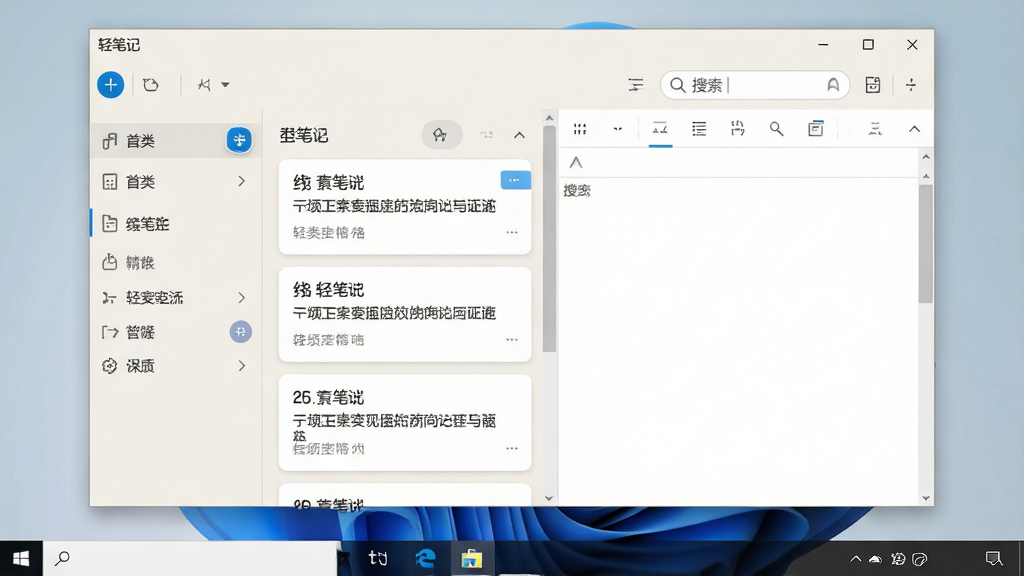Expand the 保质 sidebar chevron
This screenshot has width=1024, height=576.
click(242, 366)
